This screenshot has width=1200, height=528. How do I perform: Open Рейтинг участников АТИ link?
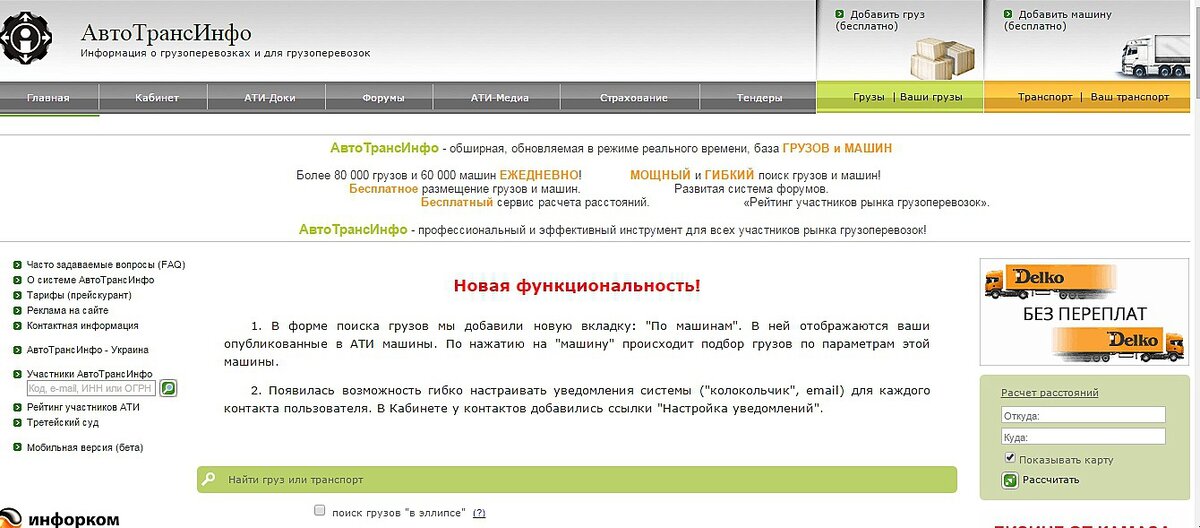(x=84, y=407)
